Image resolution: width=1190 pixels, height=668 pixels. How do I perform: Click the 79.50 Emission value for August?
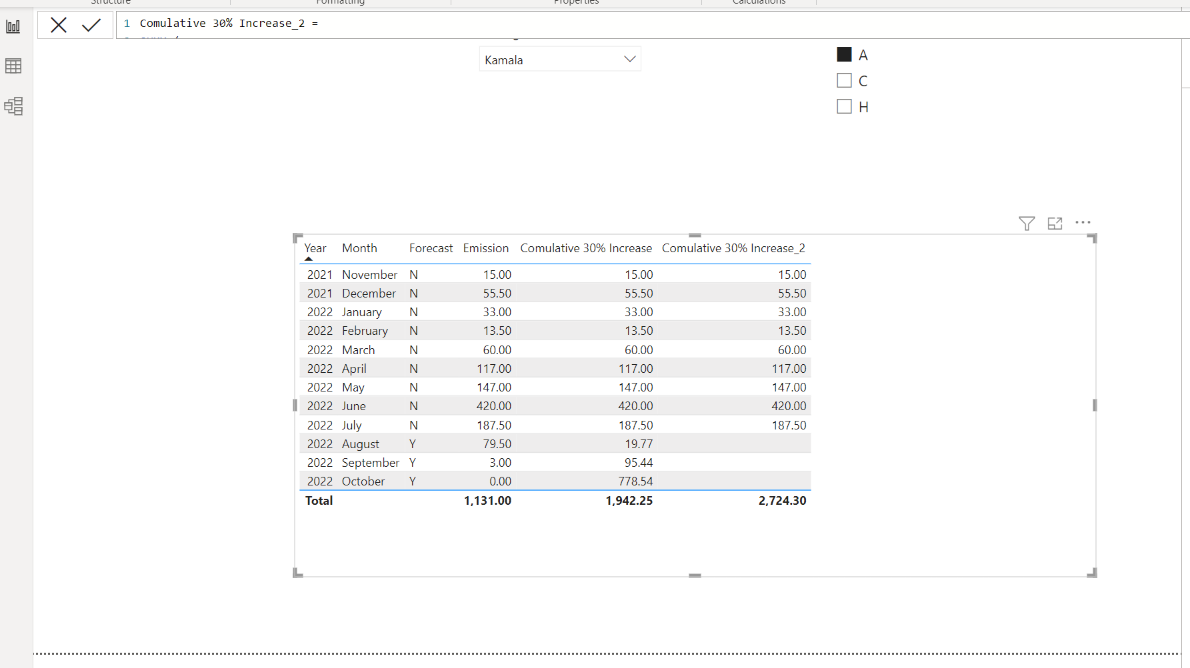[497, 444]
